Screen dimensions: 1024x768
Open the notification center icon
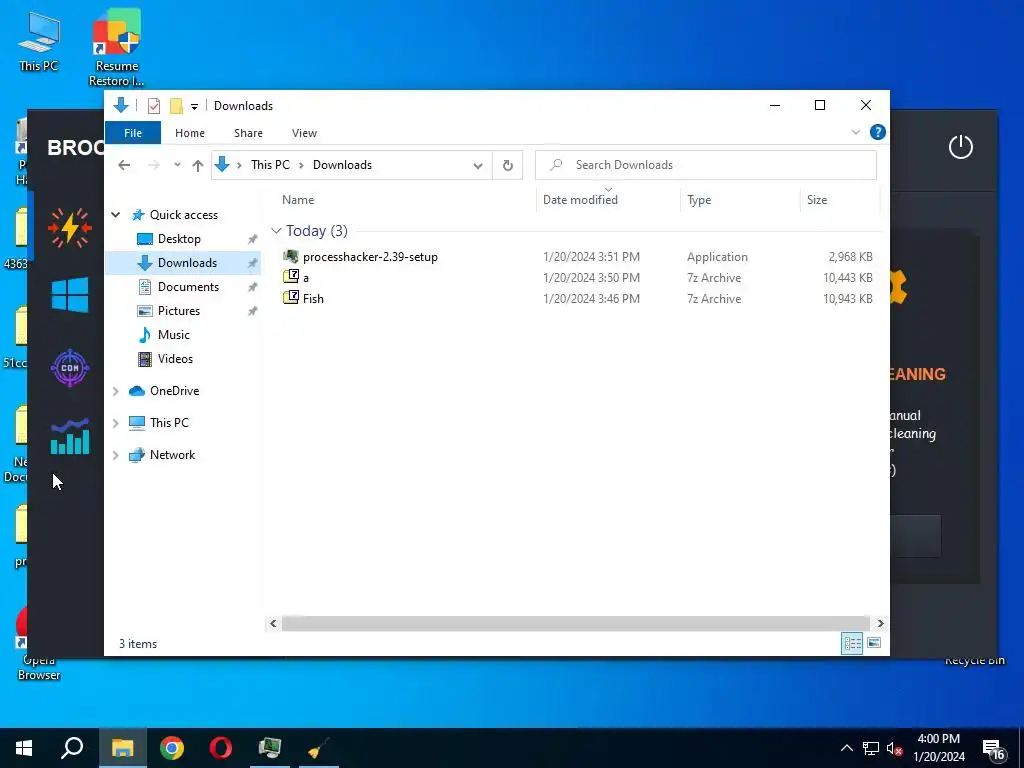point(993,750)
